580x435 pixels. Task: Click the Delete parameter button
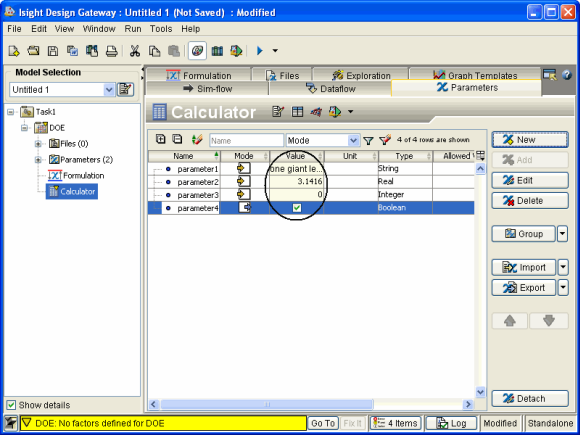pyautogui.click(x=530, y=201)
